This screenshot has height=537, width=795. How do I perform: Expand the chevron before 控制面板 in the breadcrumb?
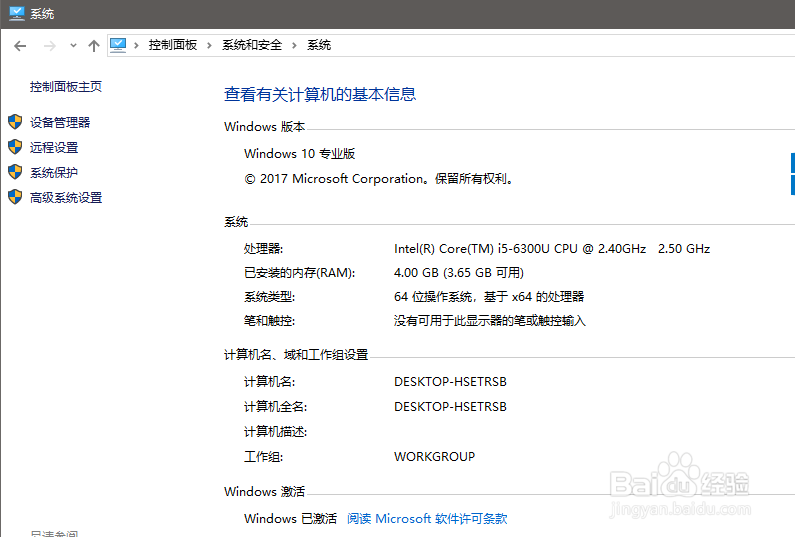coord(136,45)
